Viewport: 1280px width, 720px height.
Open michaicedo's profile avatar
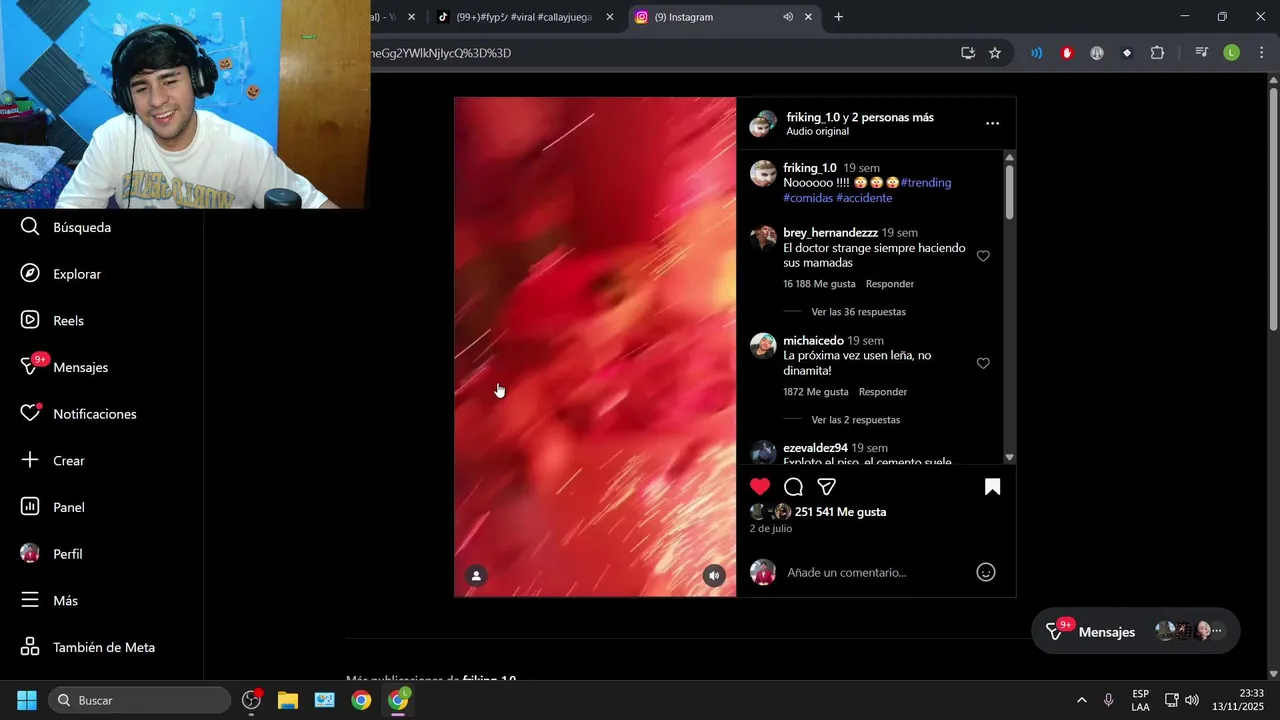[x=763, y=346]
